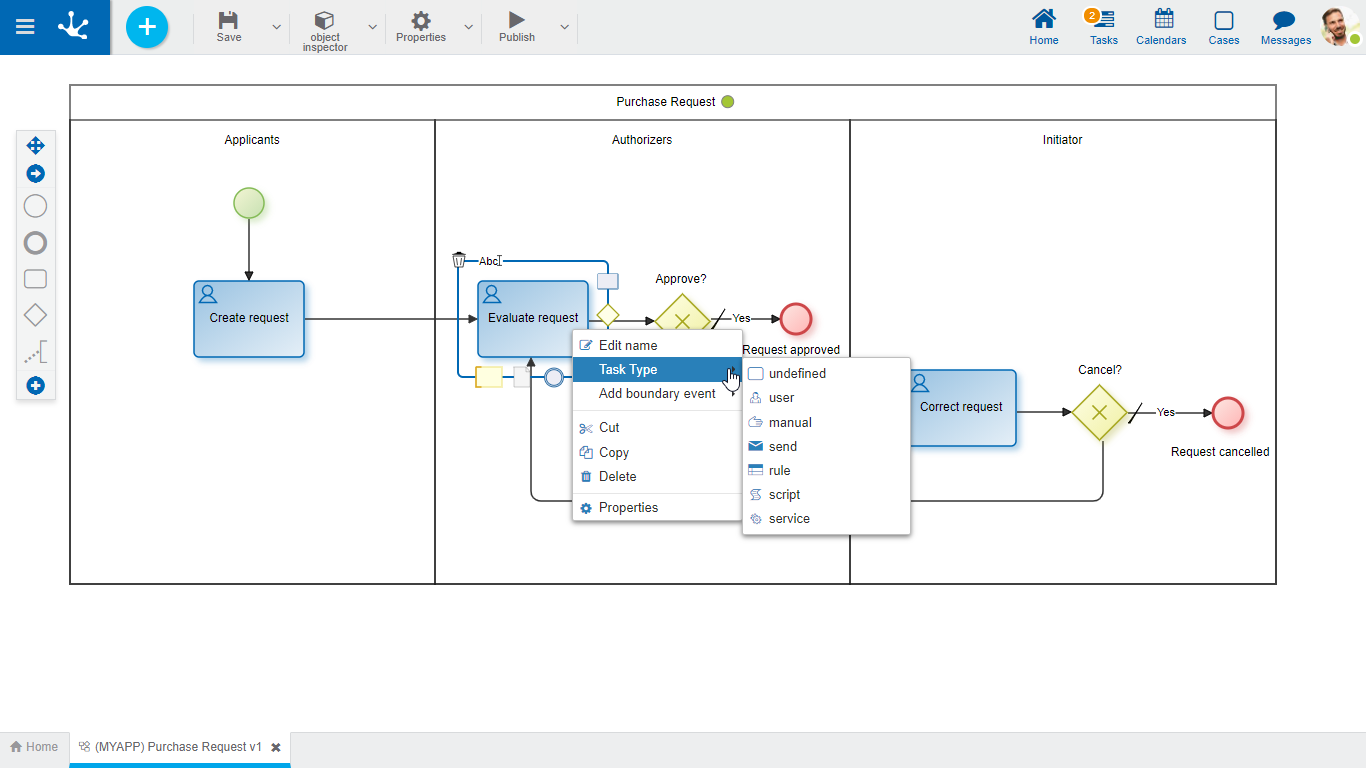Image resolution: width=1366 pixels, height=768 pixels.
Task: Expand the Save dropdown arrow
Action: (x=277, y=27)
